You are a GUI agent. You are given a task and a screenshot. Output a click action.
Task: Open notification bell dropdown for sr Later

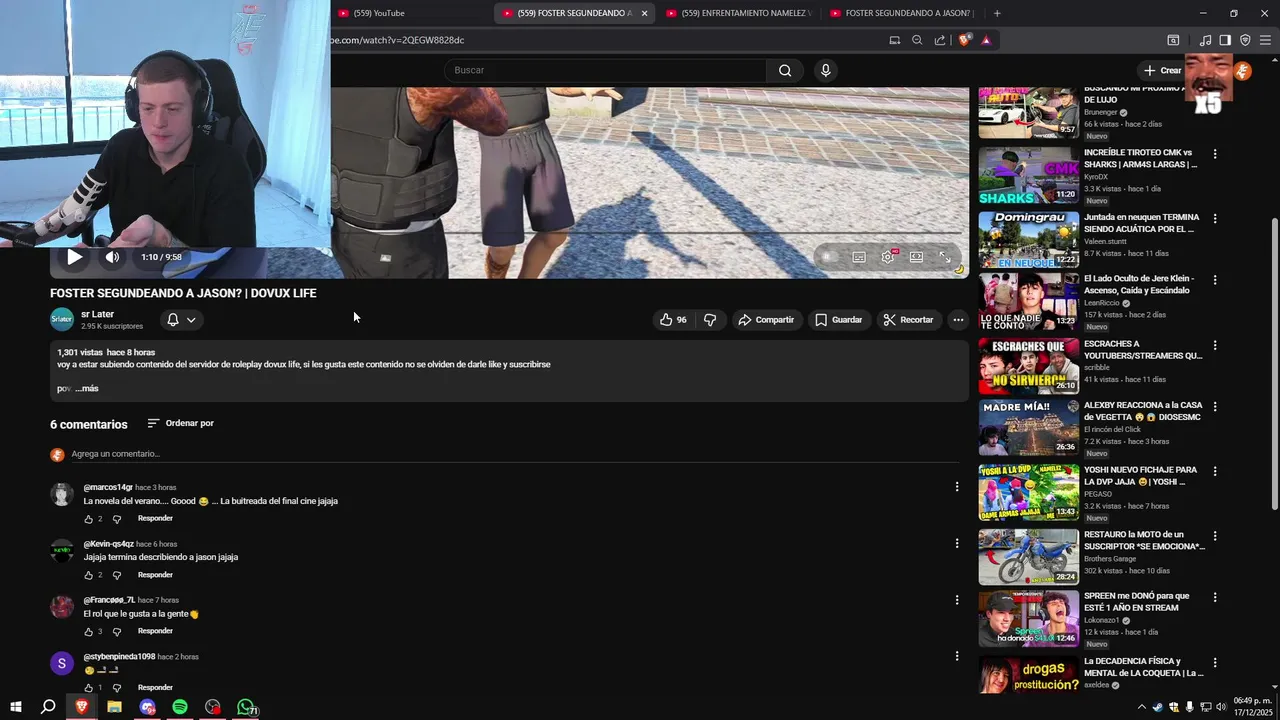tap(181, 320)
